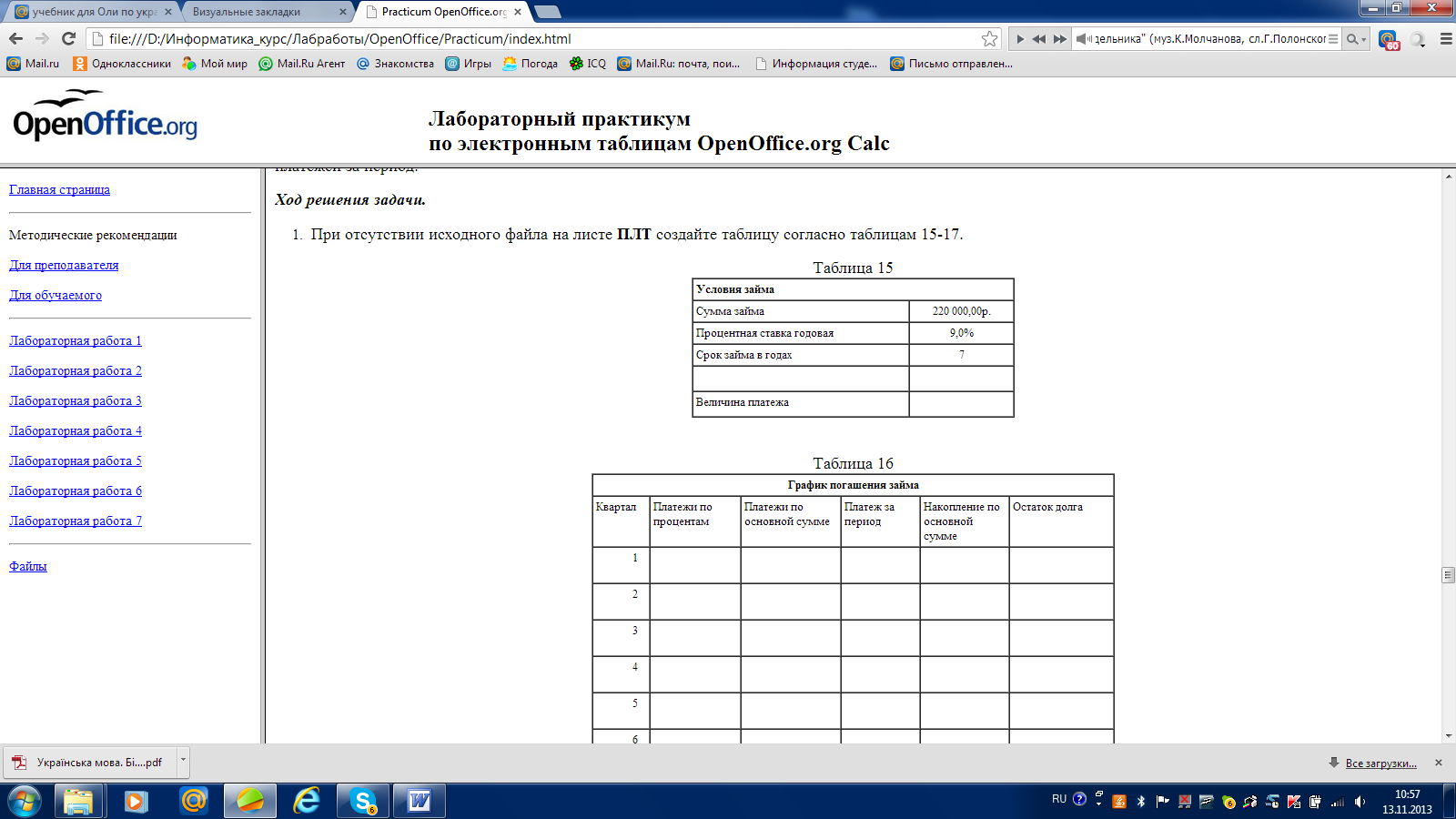Reload the page with the refresh icon
The width and height of the screenshot is (1456, 819).
pos(68,38)
